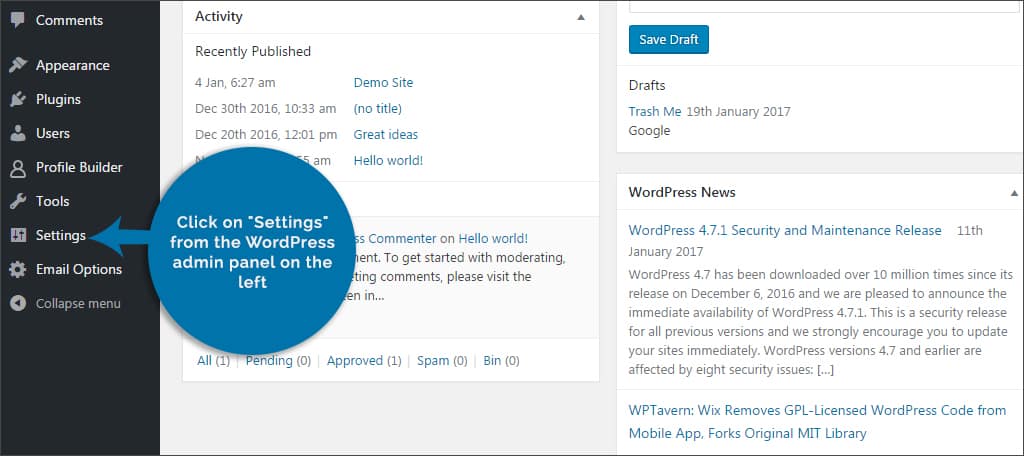Open the Hello world! recently published link
Viewport: 1024px width, 456px height.
(388, 160)
